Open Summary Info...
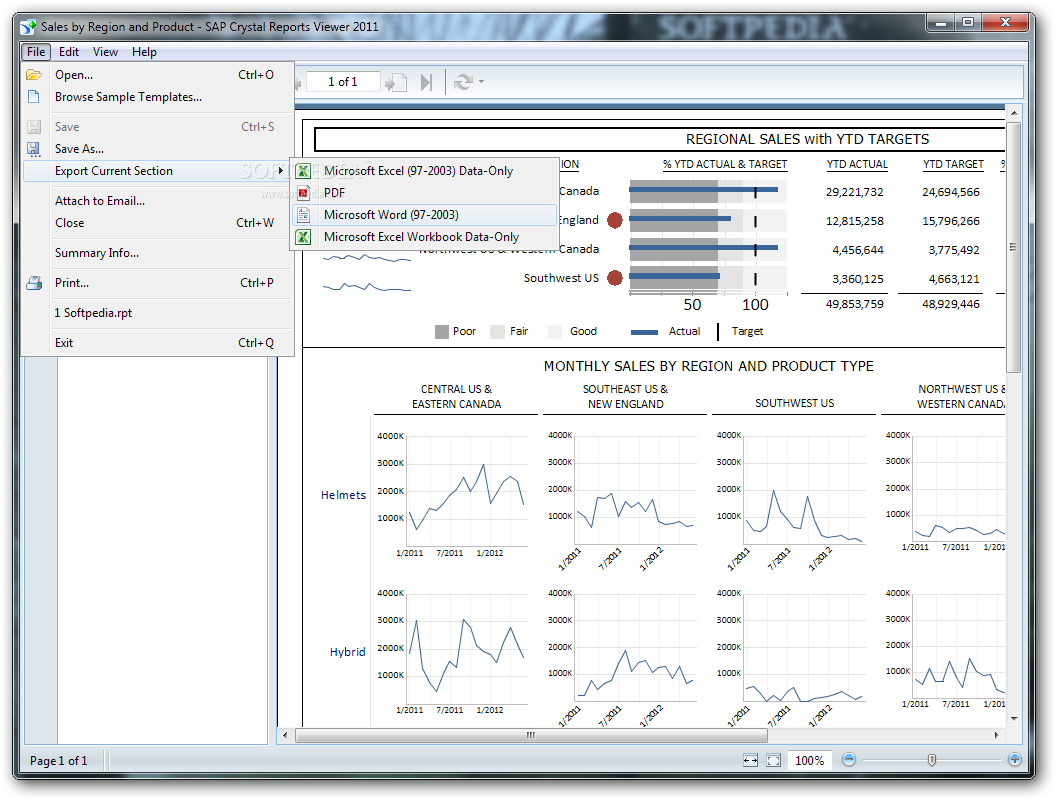Image resolution: width=1056 pixels, height=800 pixels. tap(158, 253)
